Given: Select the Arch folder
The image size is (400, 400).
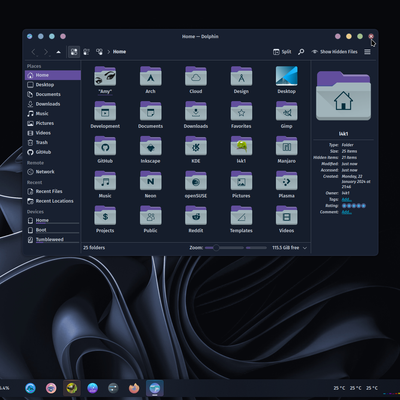Looking at the screenshot, I should [x=150, y=80].
